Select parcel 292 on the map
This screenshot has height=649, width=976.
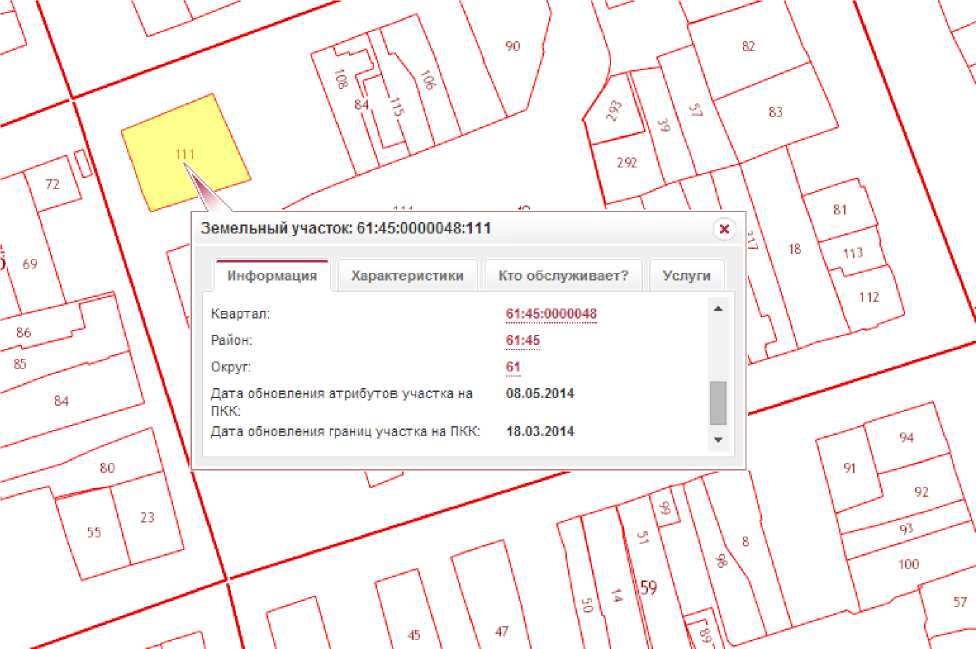coord(627,162)
